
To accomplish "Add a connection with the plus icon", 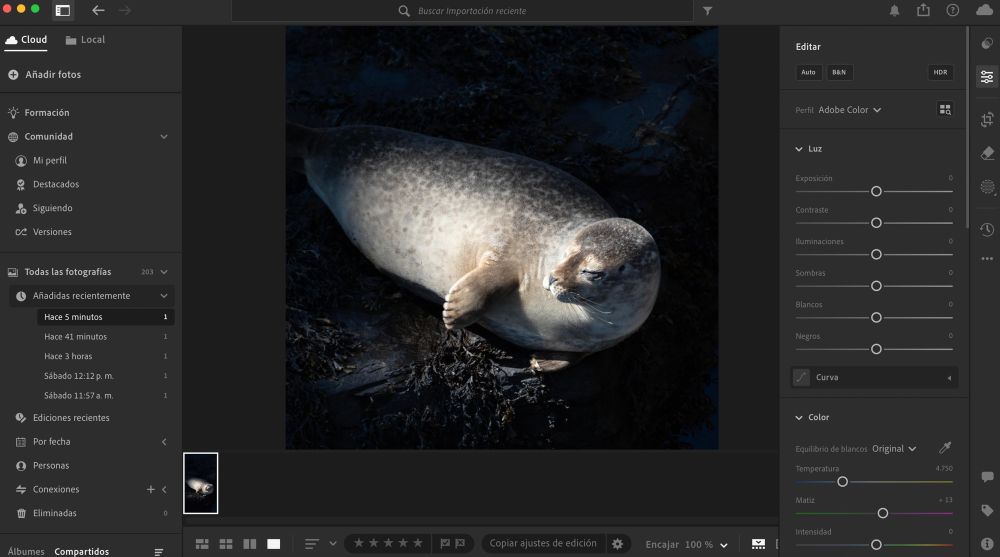I will (x=151, y=489).
